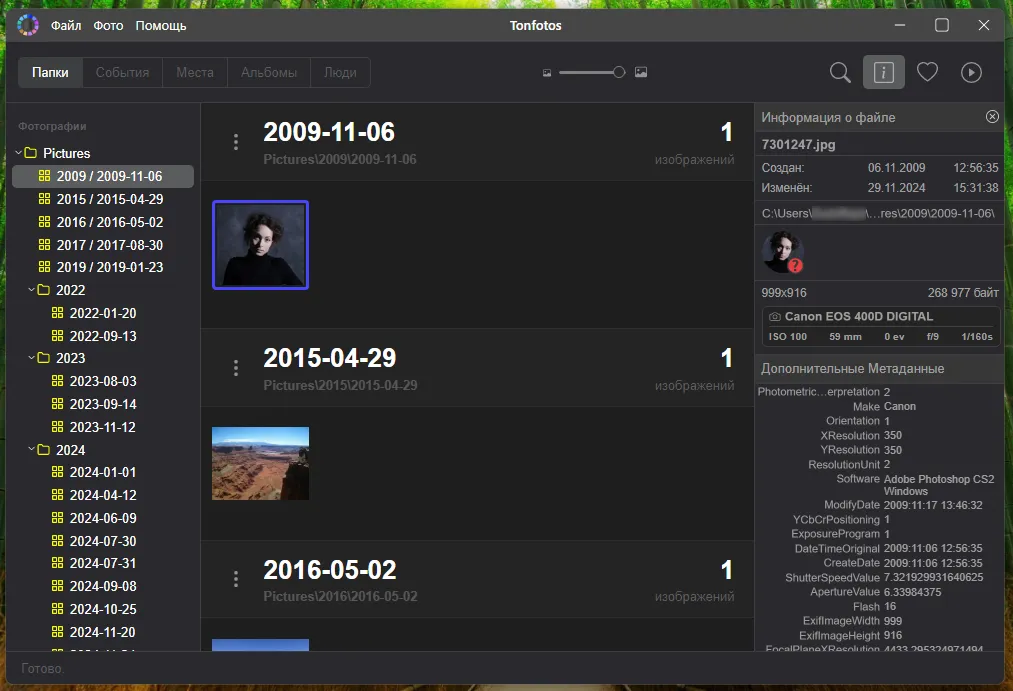Start slideshow with the play icon
1013x691 pixels.
[x=970, y=72]
